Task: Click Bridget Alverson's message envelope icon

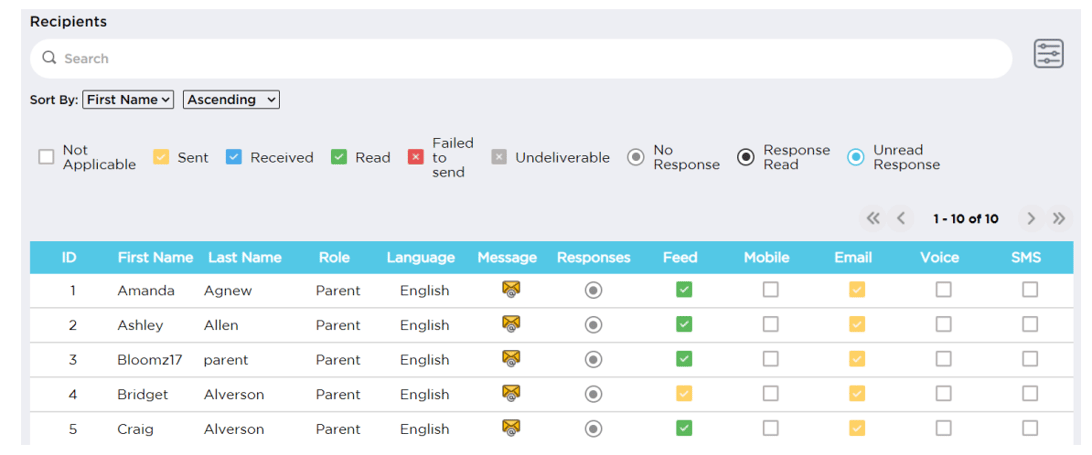Action: (511, 394)
